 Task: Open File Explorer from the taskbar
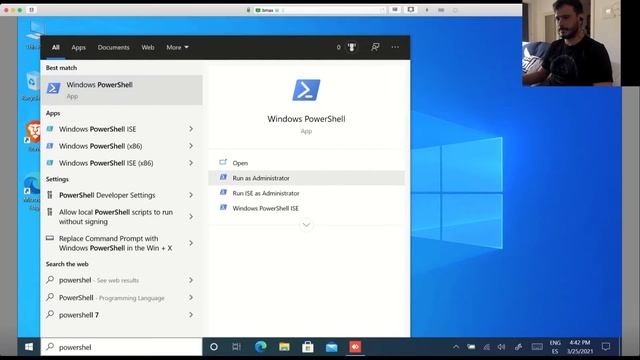(x=284, y=347)
